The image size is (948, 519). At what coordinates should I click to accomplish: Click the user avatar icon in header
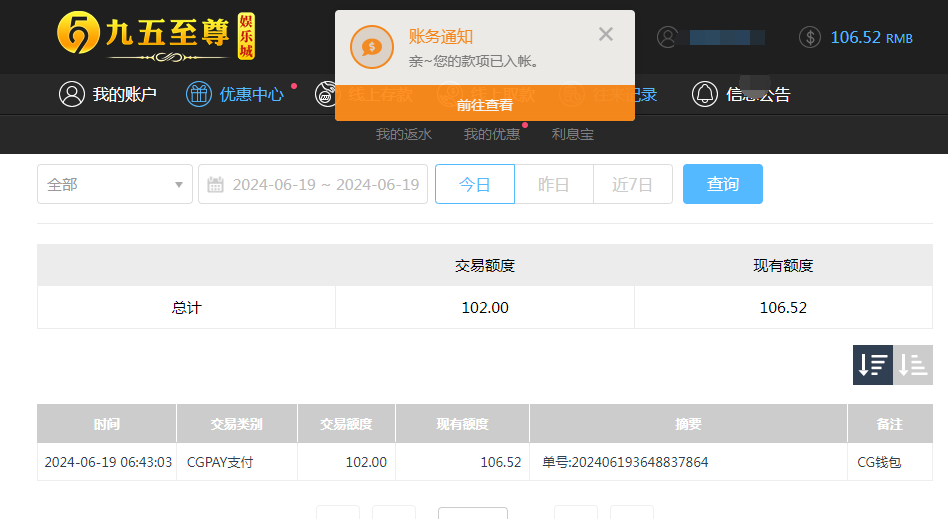coord(668,37)
